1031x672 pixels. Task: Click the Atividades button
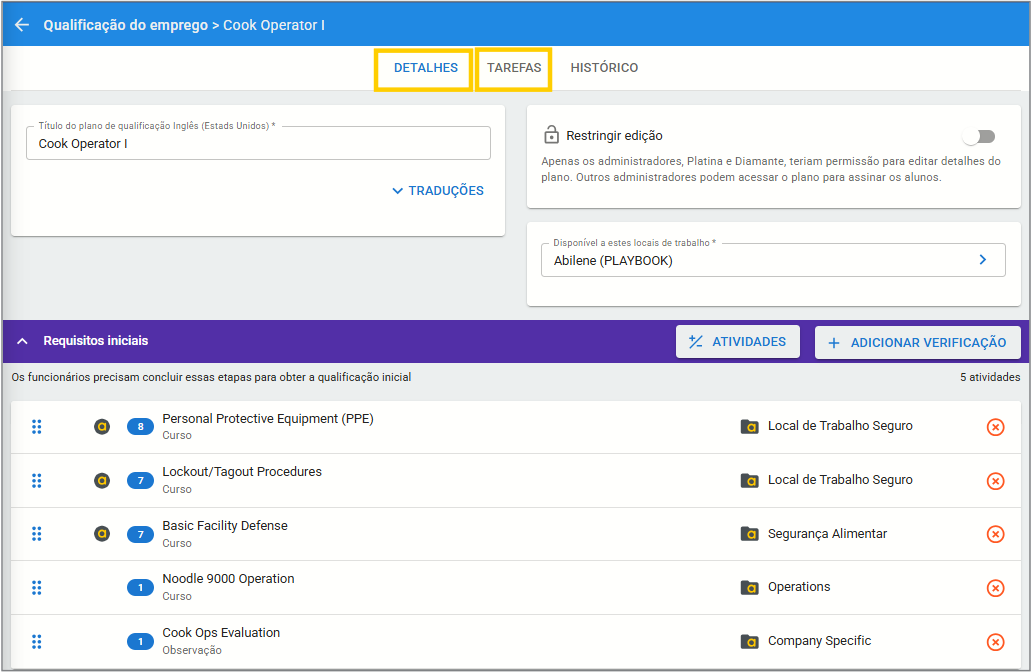click(737, 342)
